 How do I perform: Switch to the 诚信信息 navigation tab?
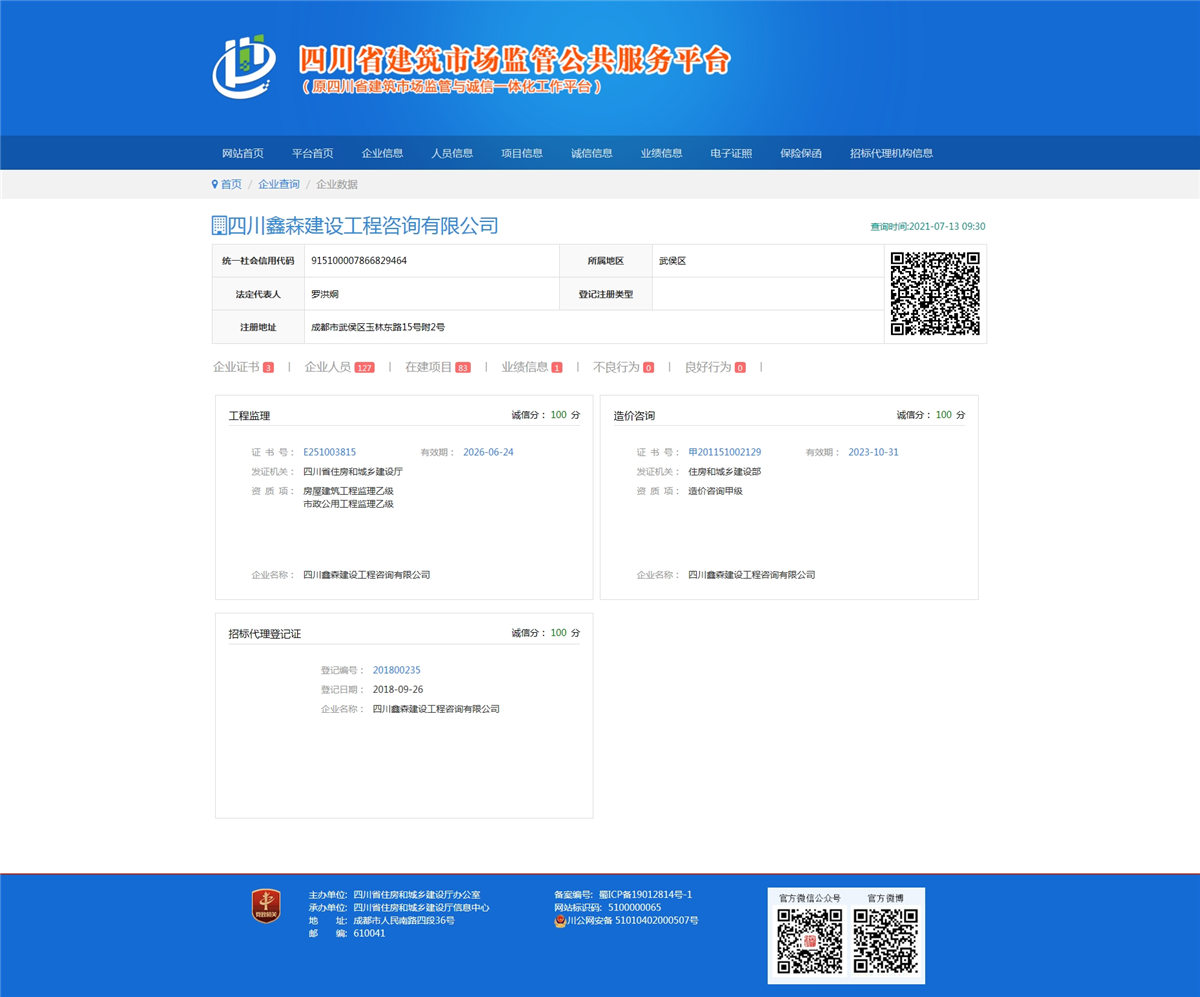pos(590,152)
